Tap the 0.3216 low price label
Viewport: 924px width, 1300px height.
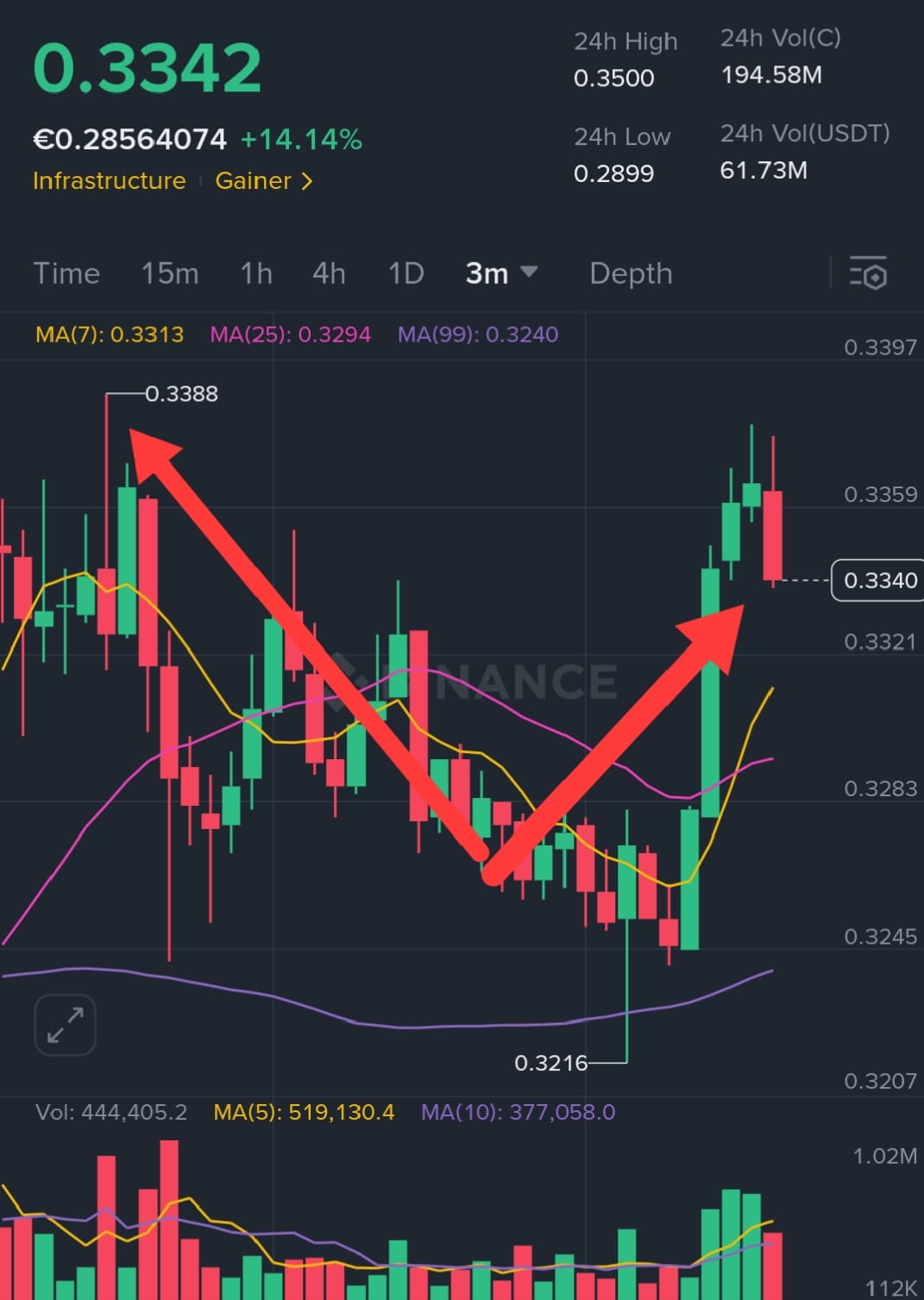click(551, 1063)
